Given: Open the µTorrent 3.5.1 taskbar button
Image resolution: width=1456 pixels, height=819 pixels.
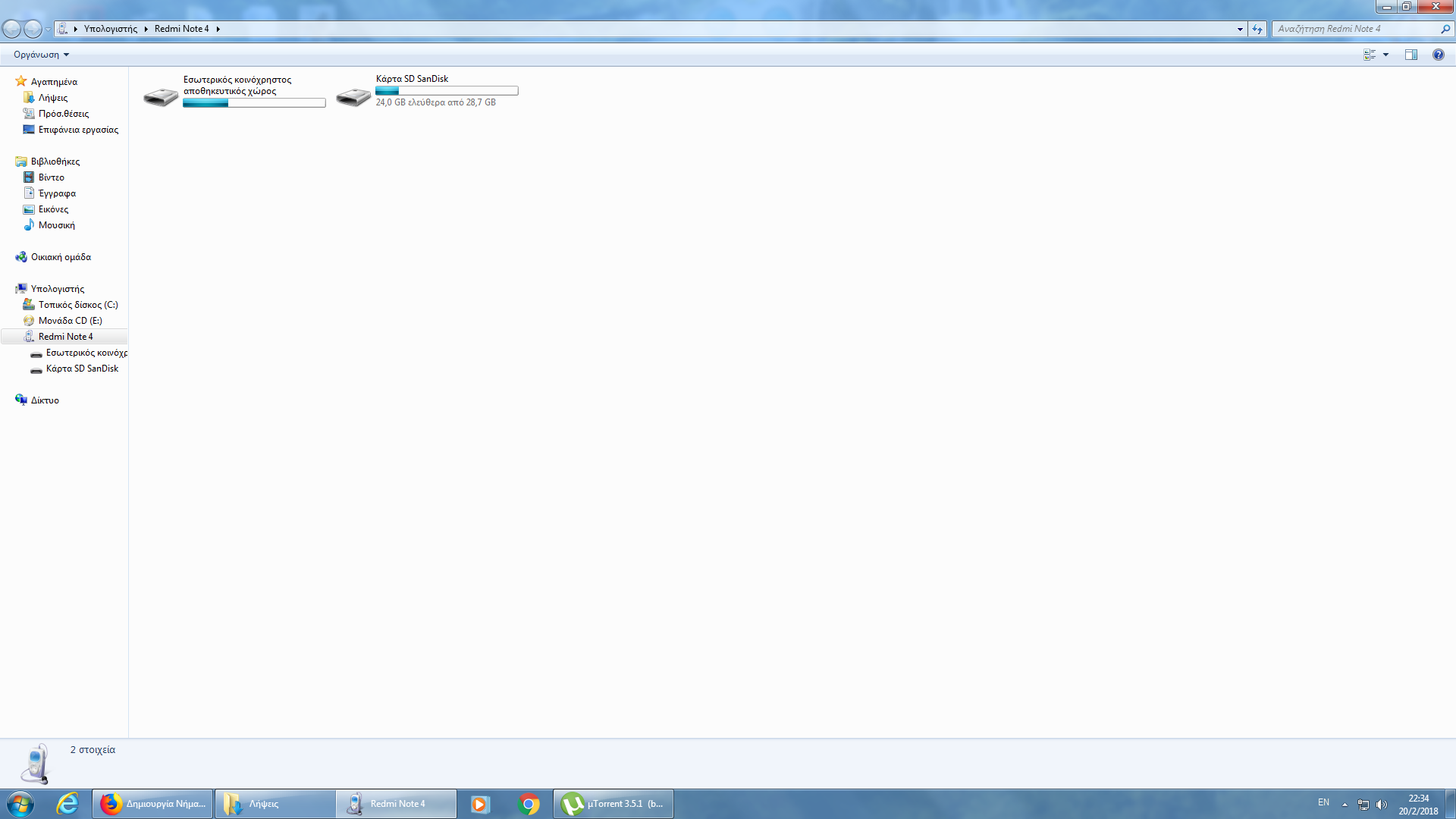Looking at the screenshot, I should tap(613, 804).
